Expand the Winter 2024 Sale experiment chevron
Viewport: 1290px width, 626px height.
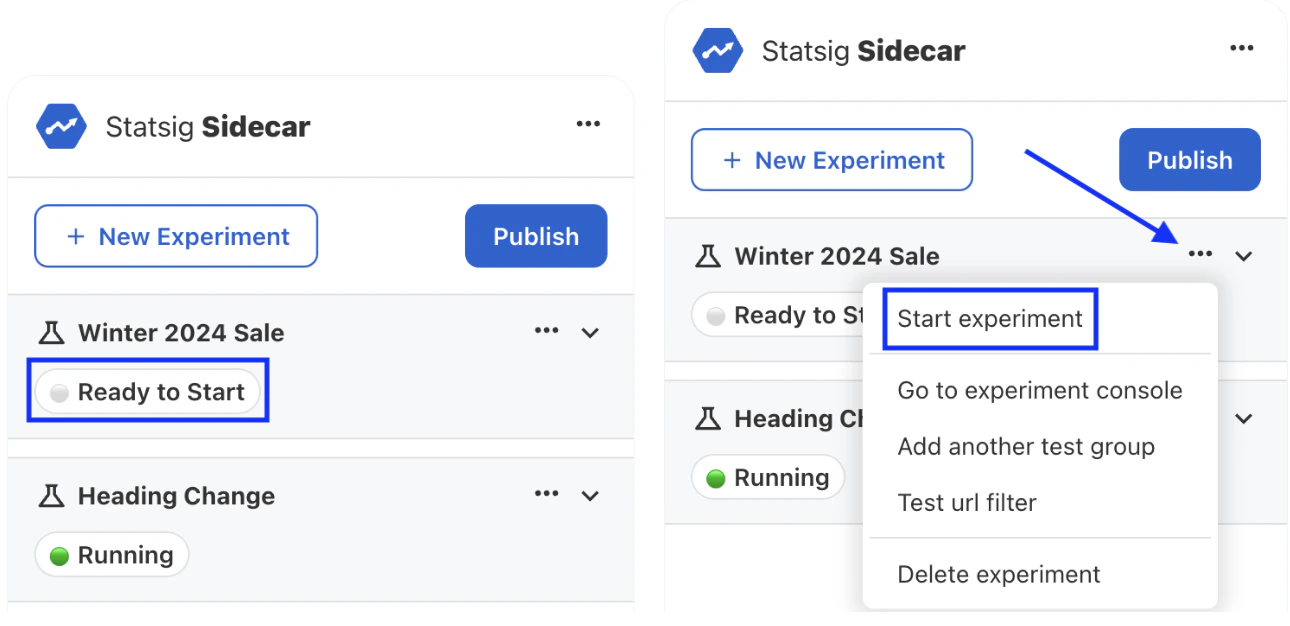[x=591, y=332]
